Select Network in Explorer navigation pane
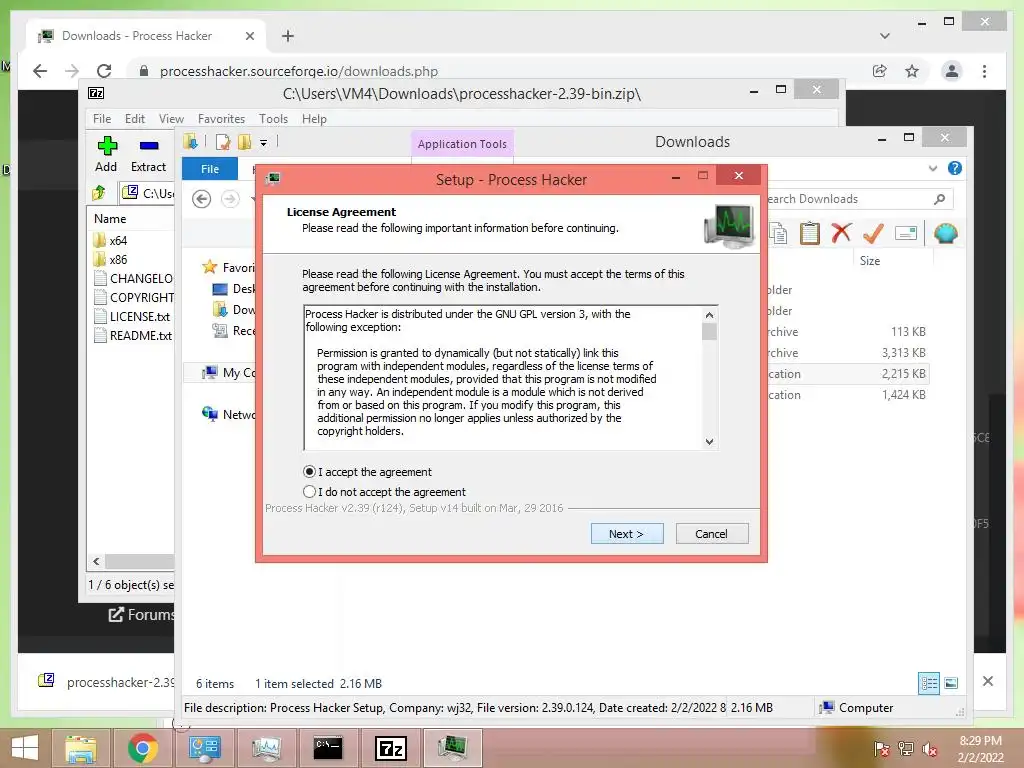This screenshot has width=1024, height=768. tap(229, 414)
